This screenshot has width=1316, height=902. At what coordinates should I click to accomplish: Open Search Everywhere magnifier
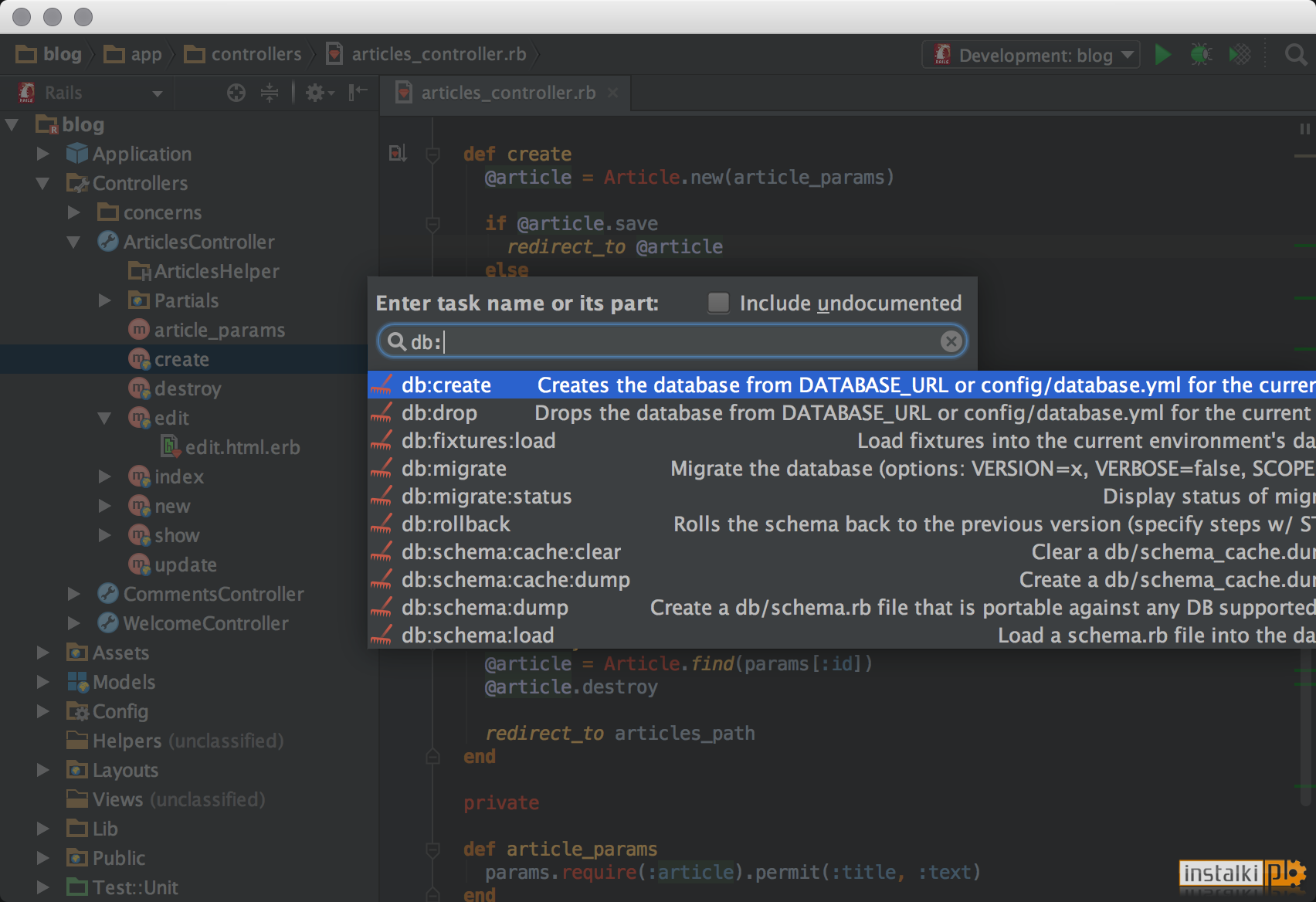pos(1295,55)
